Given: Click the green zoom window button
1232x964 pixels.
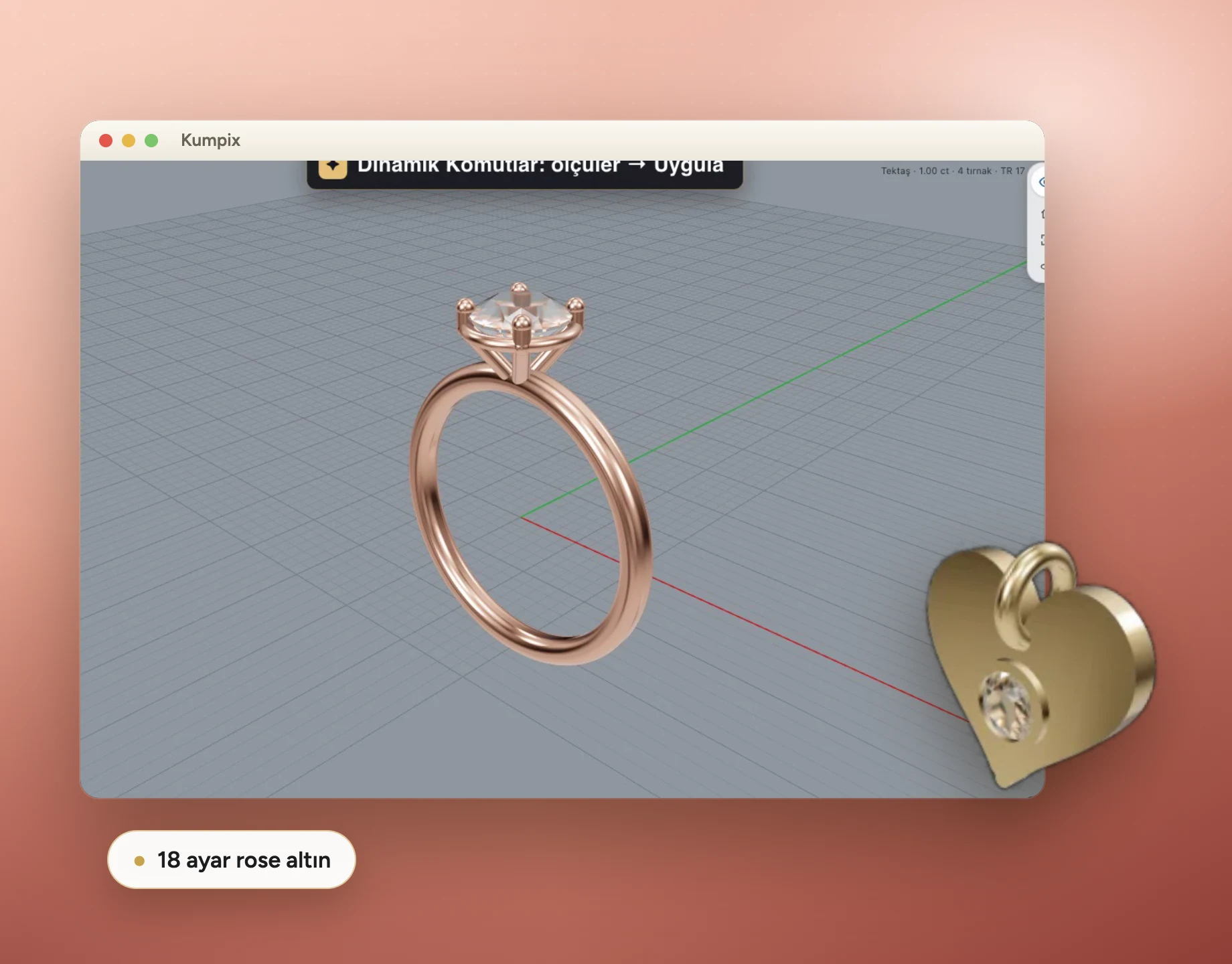Looking at the screenshot, I should pyautogui.click(x=151, y=141).
